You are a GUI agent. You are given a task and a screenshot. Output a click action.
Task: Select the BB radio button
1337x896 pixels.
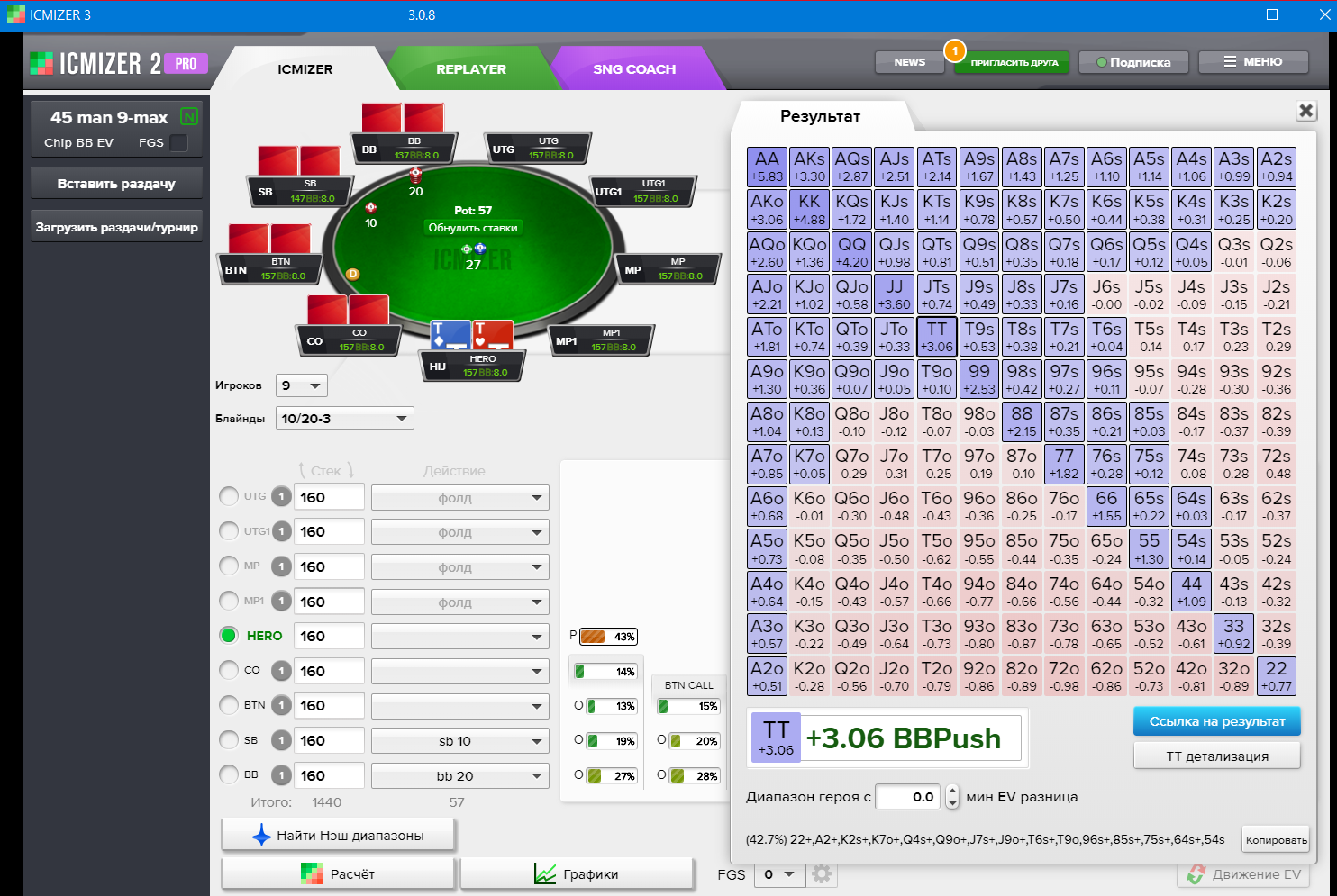click(x=229, y=774)
